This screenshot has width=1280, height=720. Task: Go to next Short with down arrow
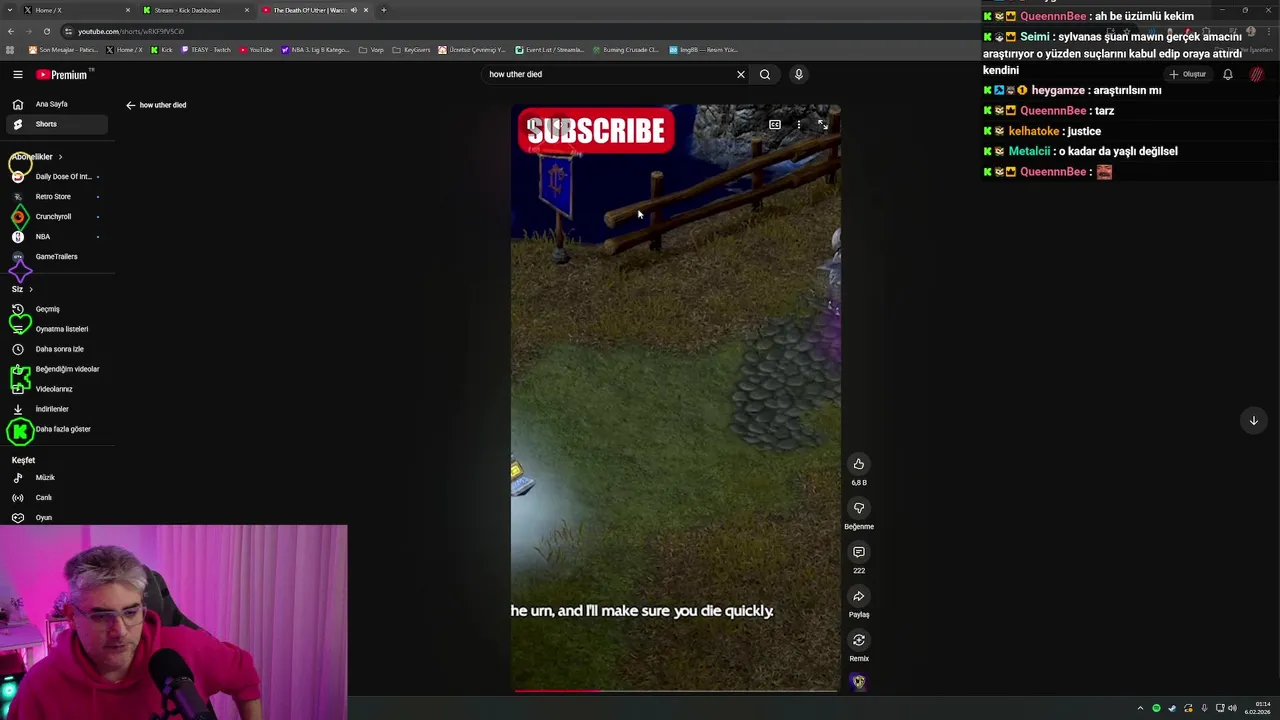click(x=1253, y=420)
